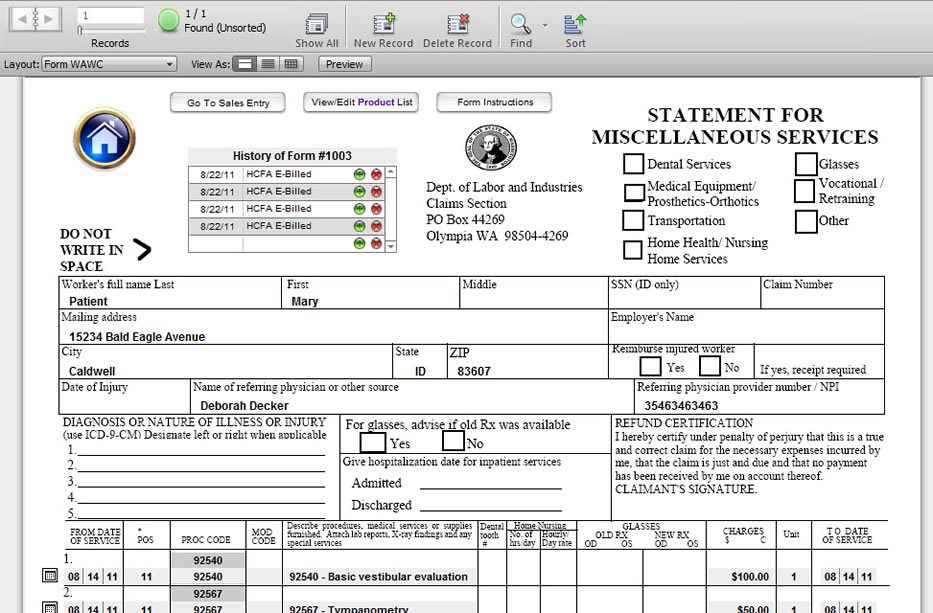Check Yes for reimburse injured worker

(x=650, y=366)
